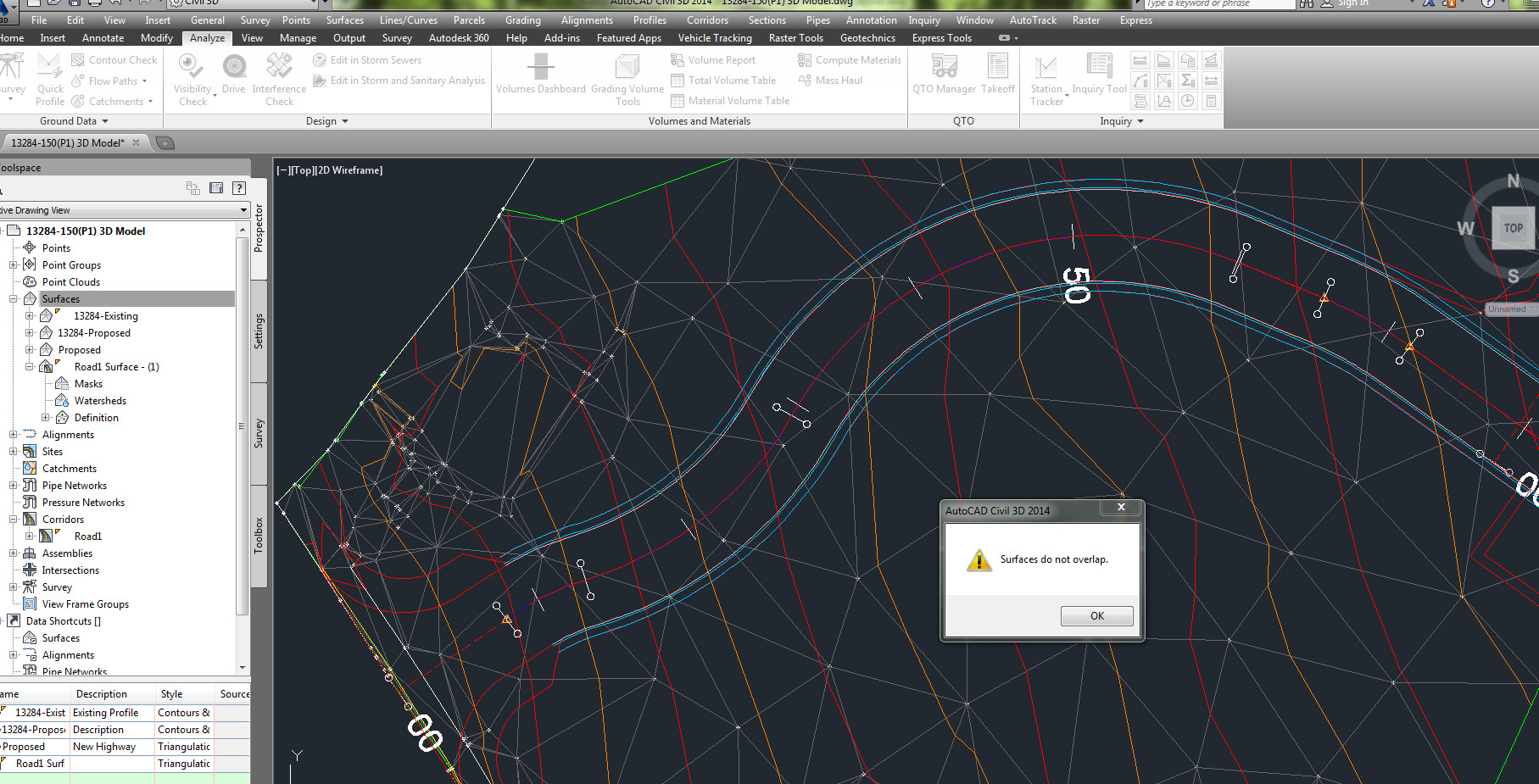The height and width of the screenshot is (784, 1539).
Task: Open Toolspace help icon
Action: click(239, 188)
